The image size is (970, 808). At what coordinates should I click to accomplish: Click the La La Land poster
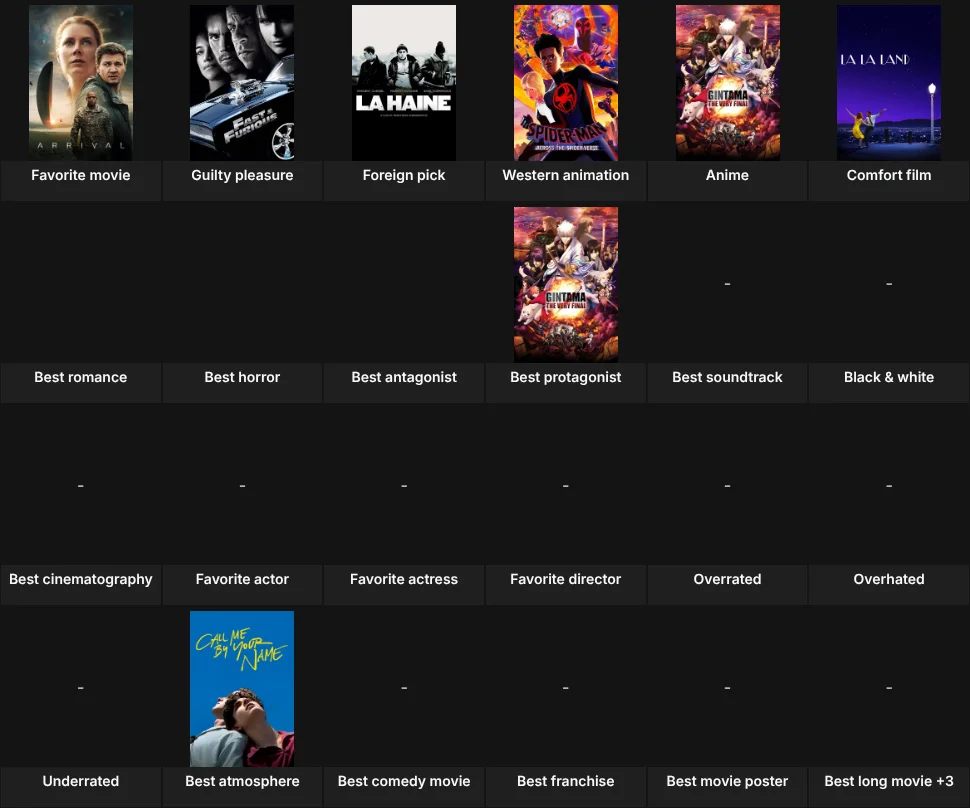tap(889, 83)
